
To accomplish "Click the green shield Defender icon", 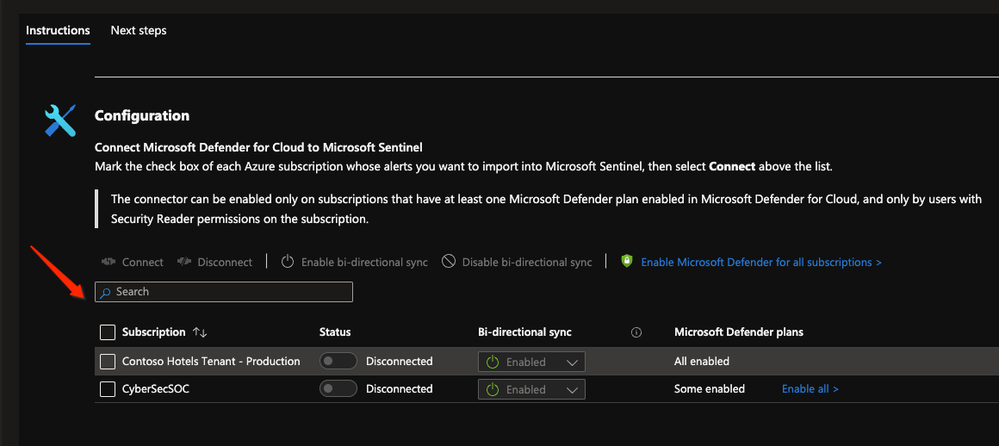I will 627,261.
